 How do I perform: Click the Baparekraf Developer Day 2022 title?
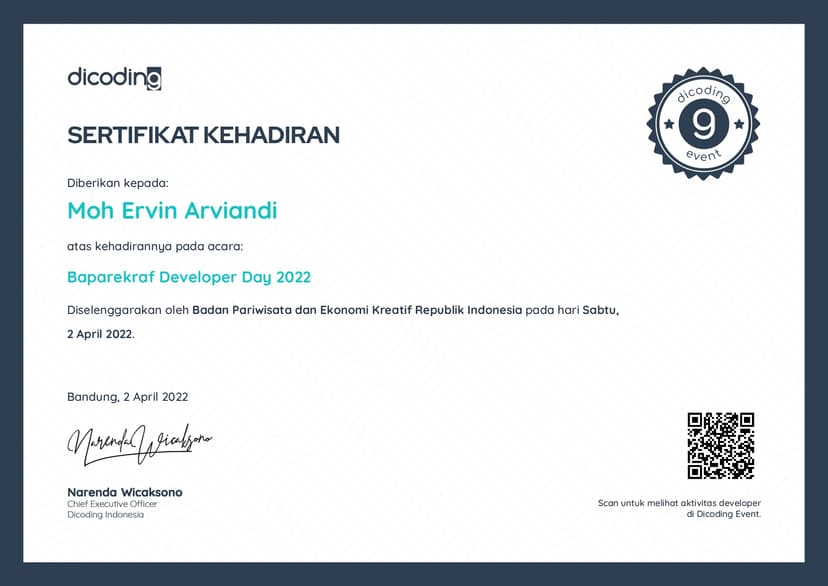(x=189, y=277)
